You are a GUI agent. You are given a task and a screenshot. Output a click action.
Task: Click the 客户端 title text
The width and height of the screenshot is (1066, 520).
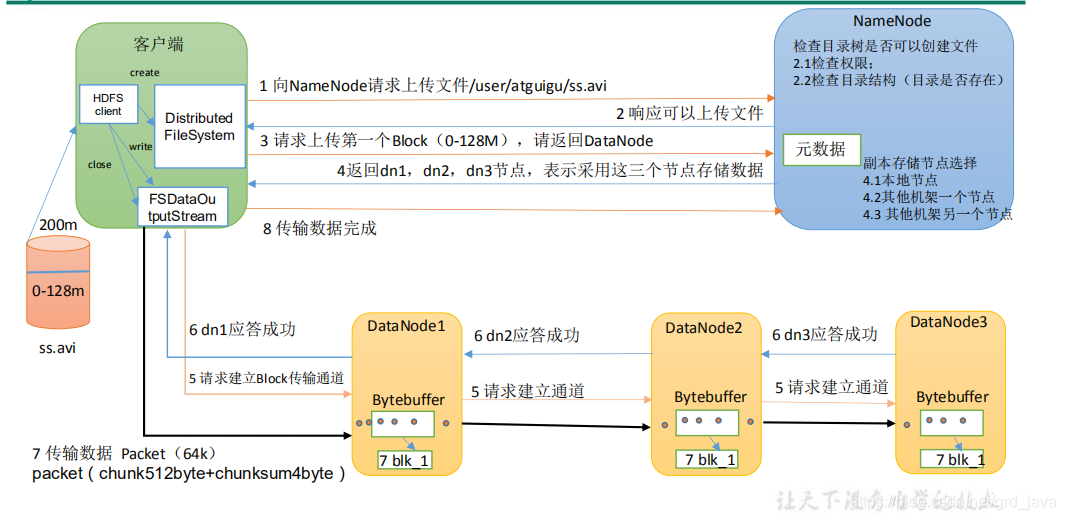158,46
